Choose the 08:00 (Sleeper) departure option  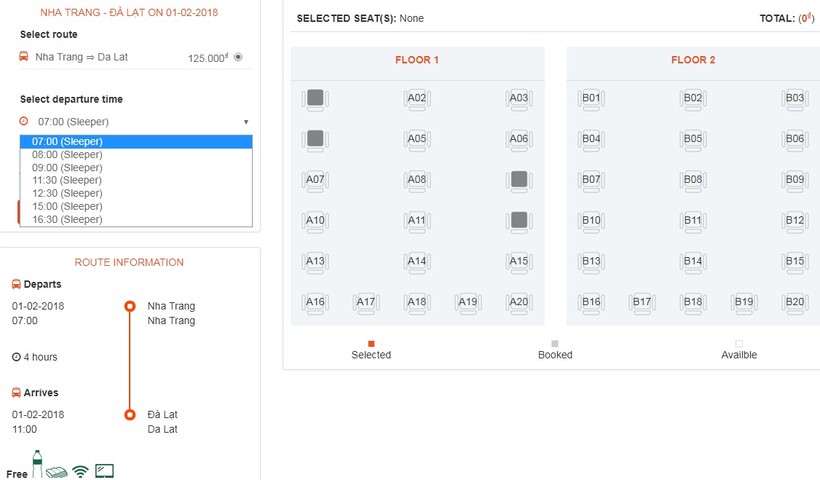pos(67,155)
